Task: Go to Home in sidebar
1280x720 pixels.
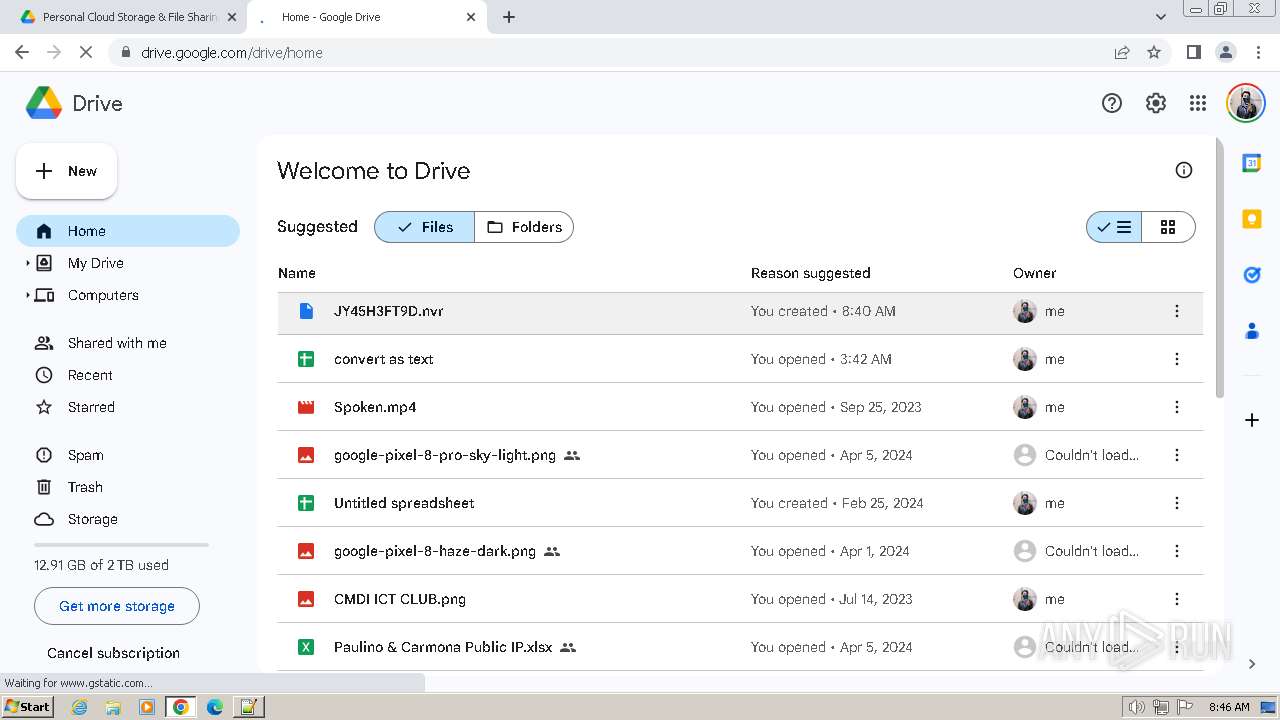Action: [128, 231]
